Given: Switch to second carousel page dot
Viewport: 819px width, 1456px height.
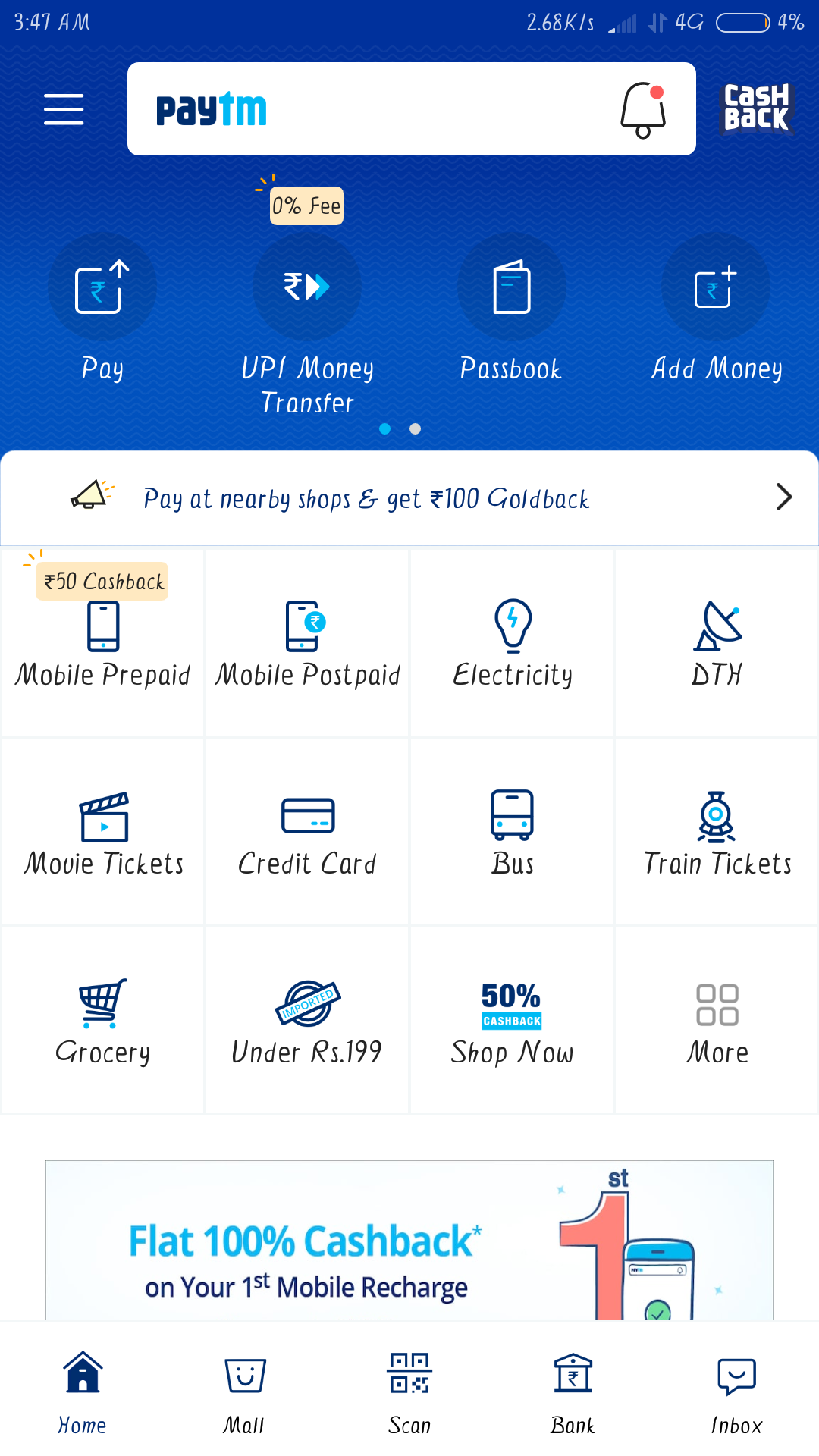Looking at the screenshot, I should [x=415, y=428].
